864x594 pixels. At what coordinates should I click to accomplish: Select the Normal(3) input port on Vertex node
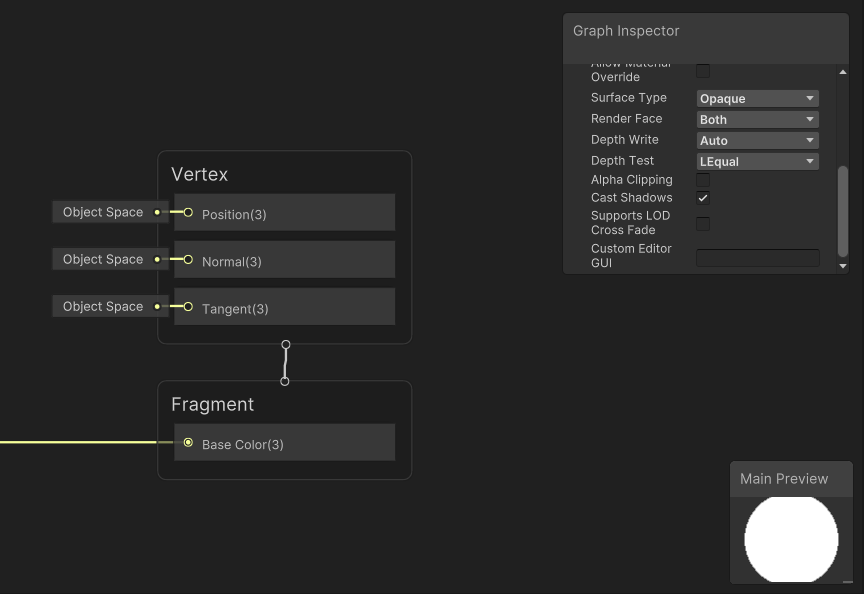point(186,261)
